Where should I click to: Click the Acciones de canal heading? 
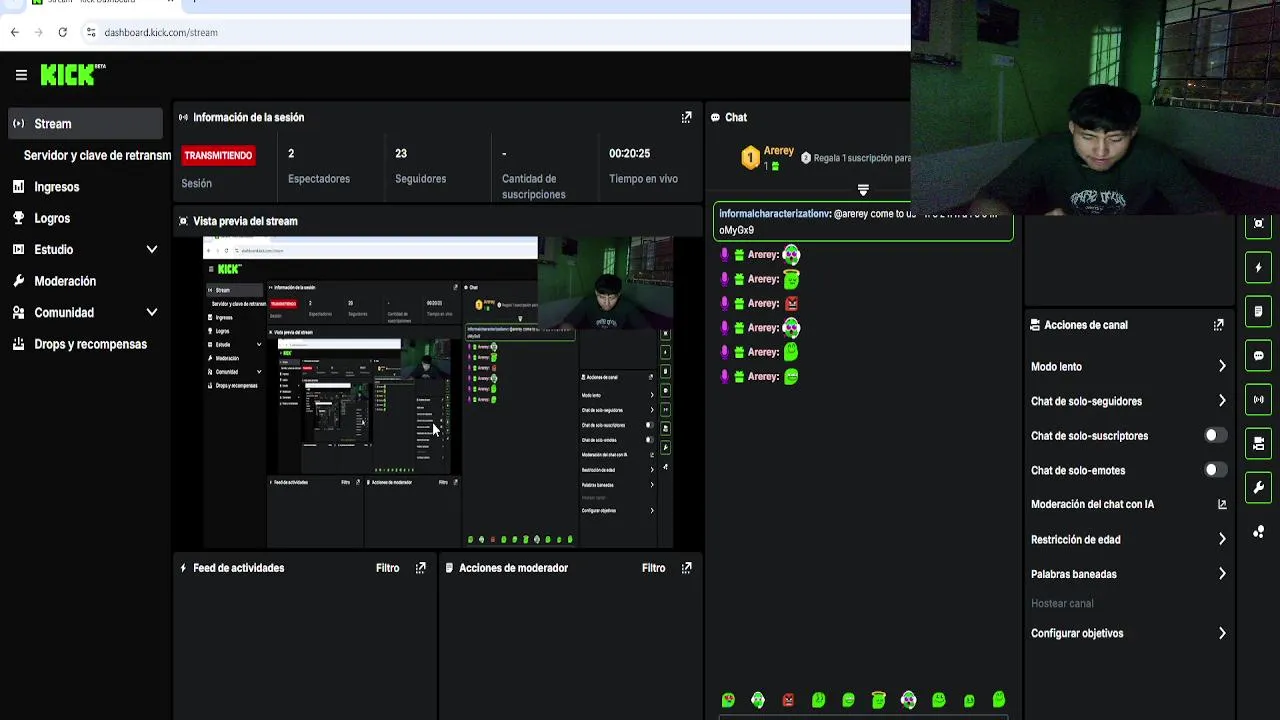point(1086,325)
